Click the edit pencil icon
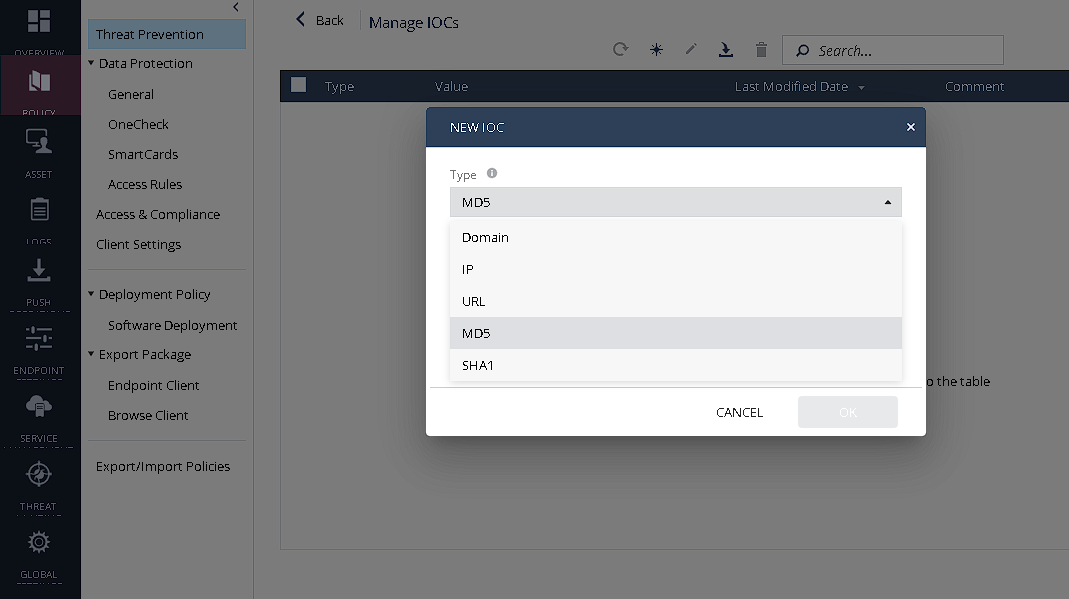 click(691, 49)
